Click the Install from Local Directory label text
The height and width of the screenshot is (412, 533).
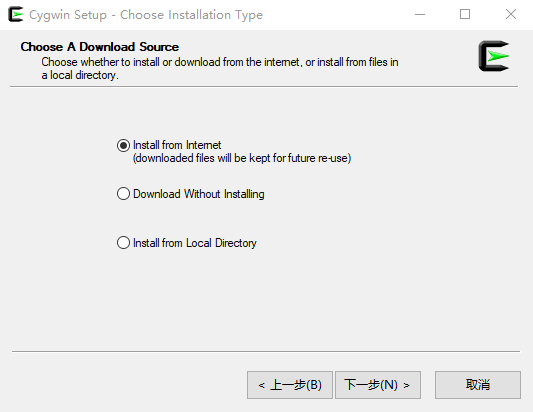194,243
